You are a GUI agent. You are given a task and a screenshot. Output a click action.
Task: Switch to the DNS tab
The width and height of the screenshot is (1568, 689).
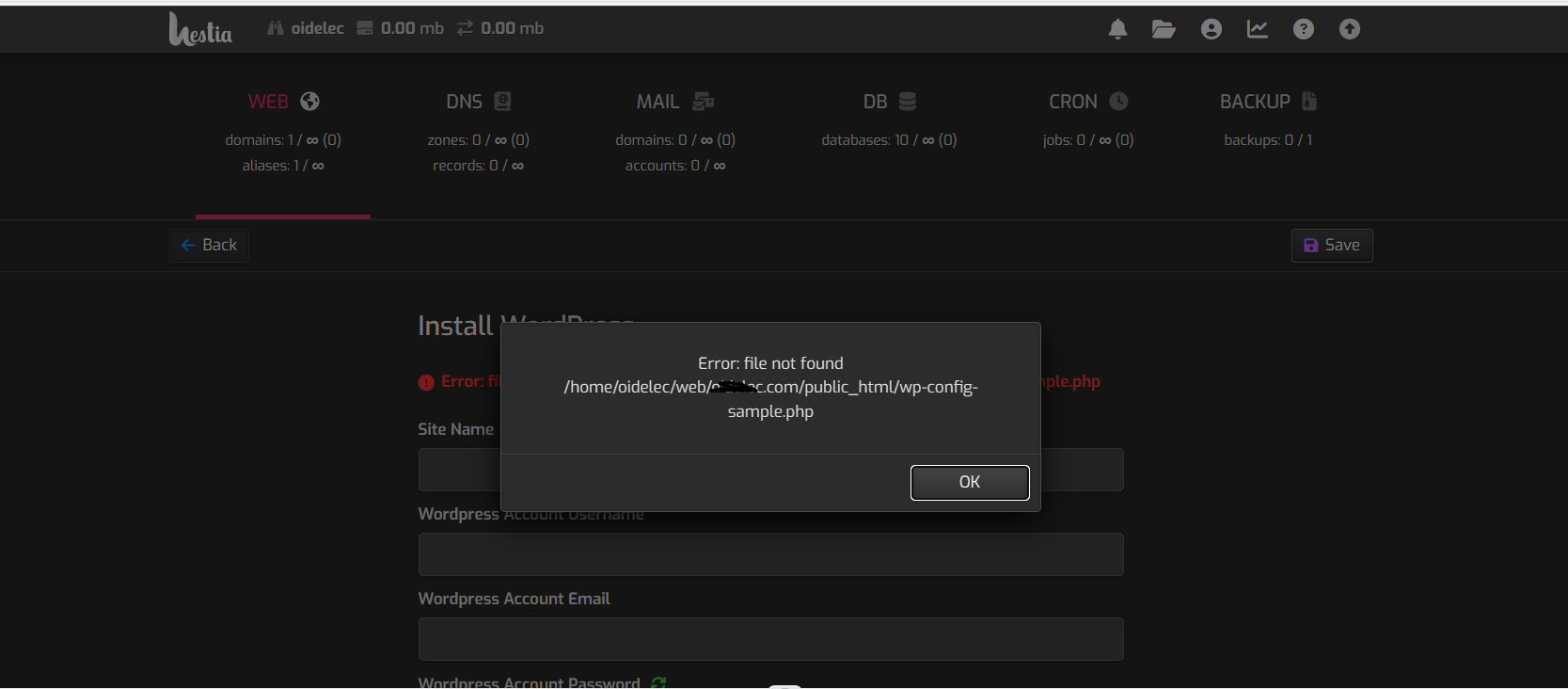[x=478, y=102]
